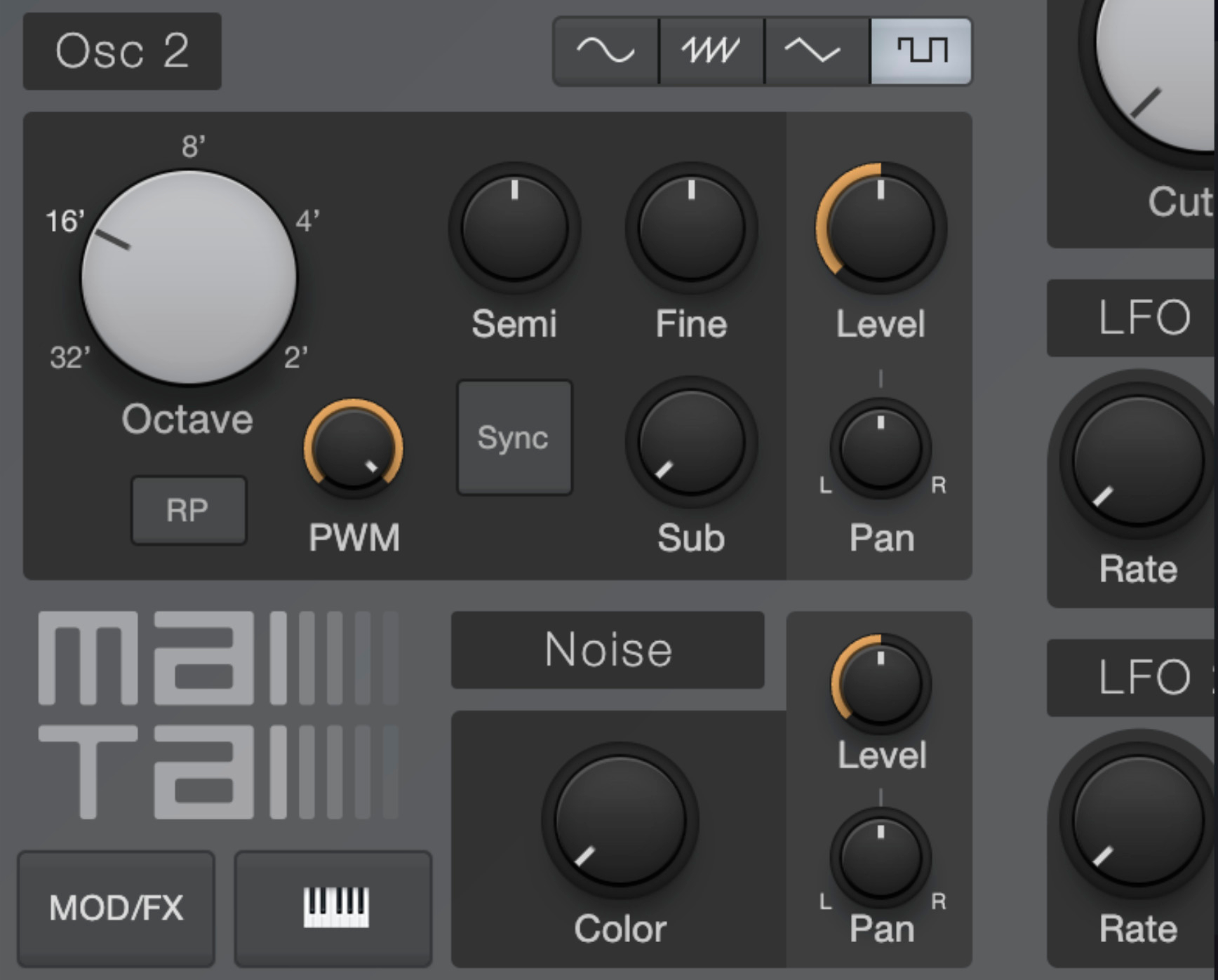Click the PWM knob
Image resolution: width=1218 pixels, height=980 pixels.
pos(354,449)
